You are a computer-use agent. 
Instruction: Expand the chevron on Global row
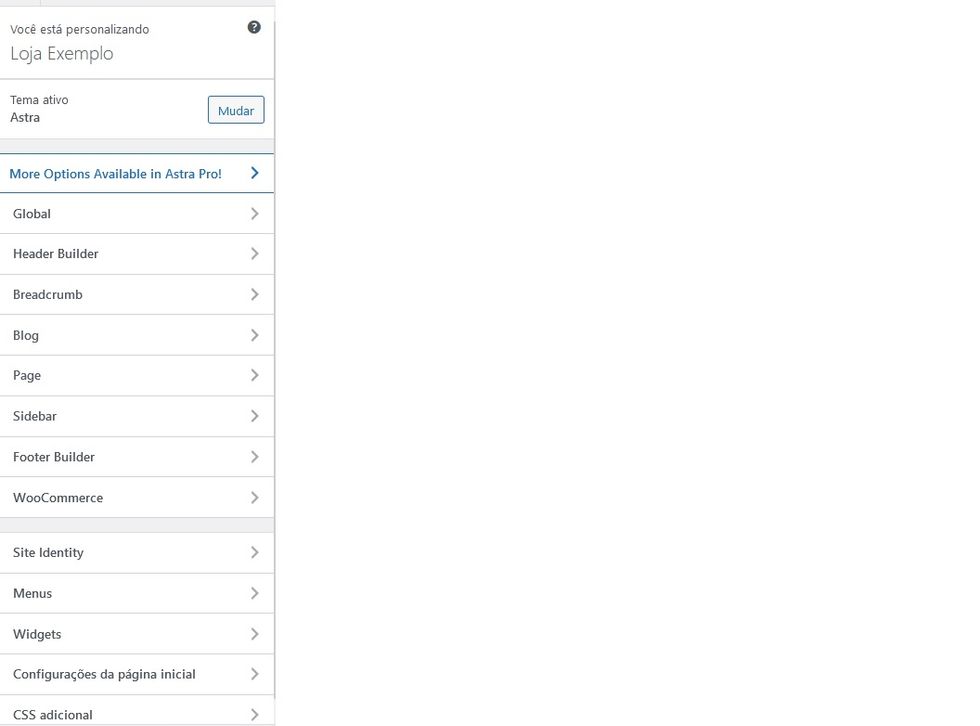[254, 214]
